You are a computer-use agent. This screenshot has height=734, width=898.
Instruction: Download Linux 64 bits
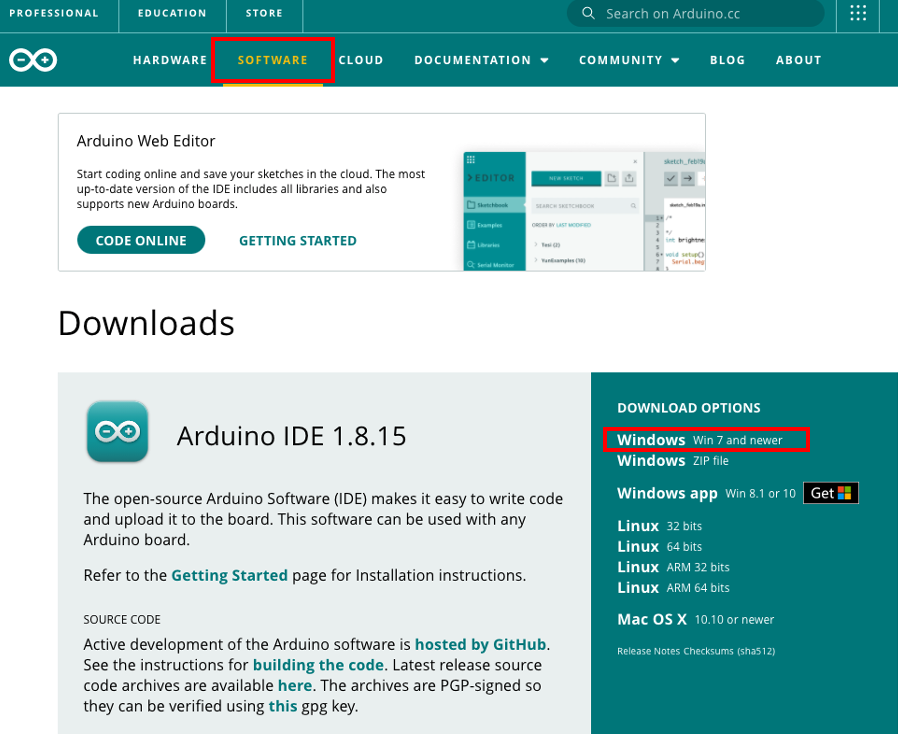[659, 546]
